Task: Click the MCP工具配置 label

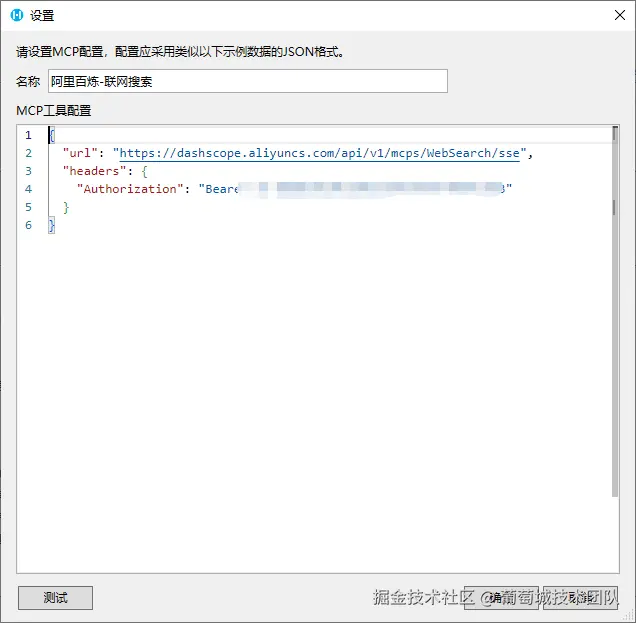Action: coord(54,110)
